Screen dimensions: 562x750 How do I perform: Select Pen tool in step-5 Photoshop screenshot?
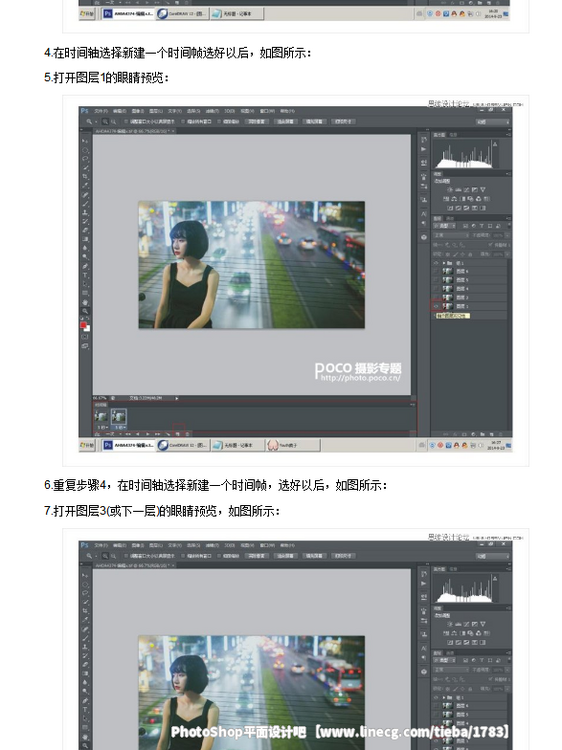click(85, 266)
